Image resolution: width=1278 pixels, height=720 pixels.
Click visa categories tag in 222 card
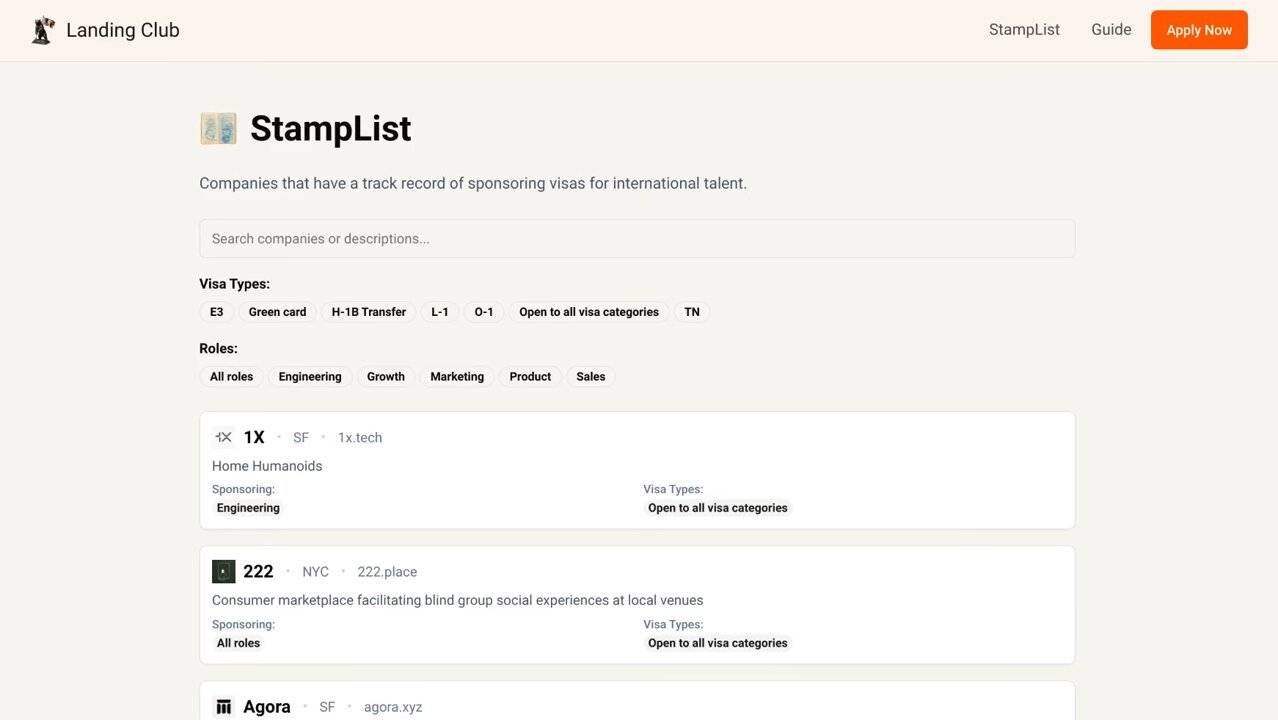pos(718,643)
